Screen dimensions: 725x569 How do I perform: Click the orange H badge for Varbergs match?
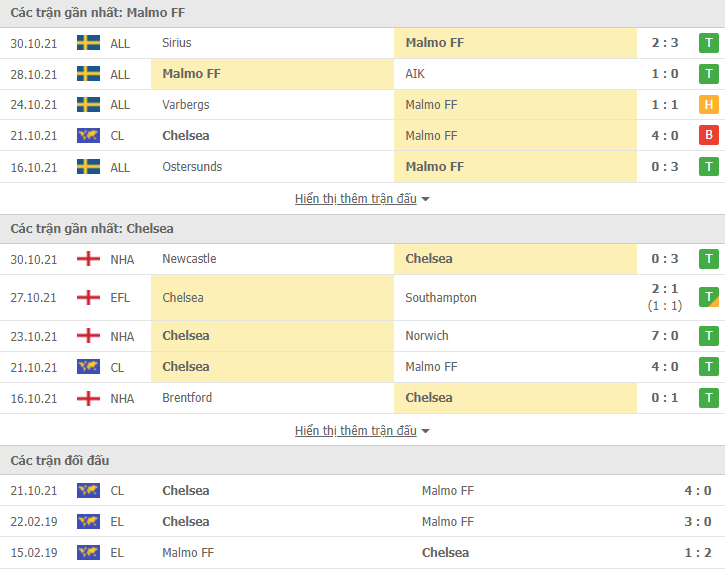click(x=708, y=104)
